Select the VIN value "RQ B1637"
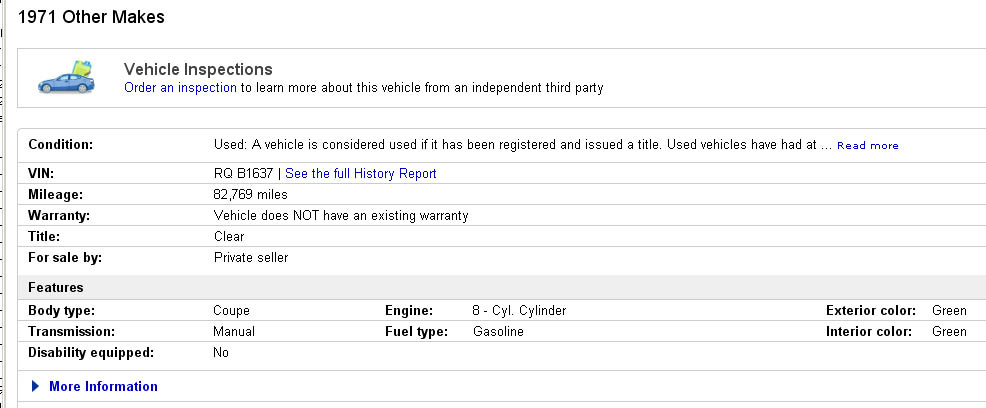Screen dimensions: 986x408 [243, 174]
